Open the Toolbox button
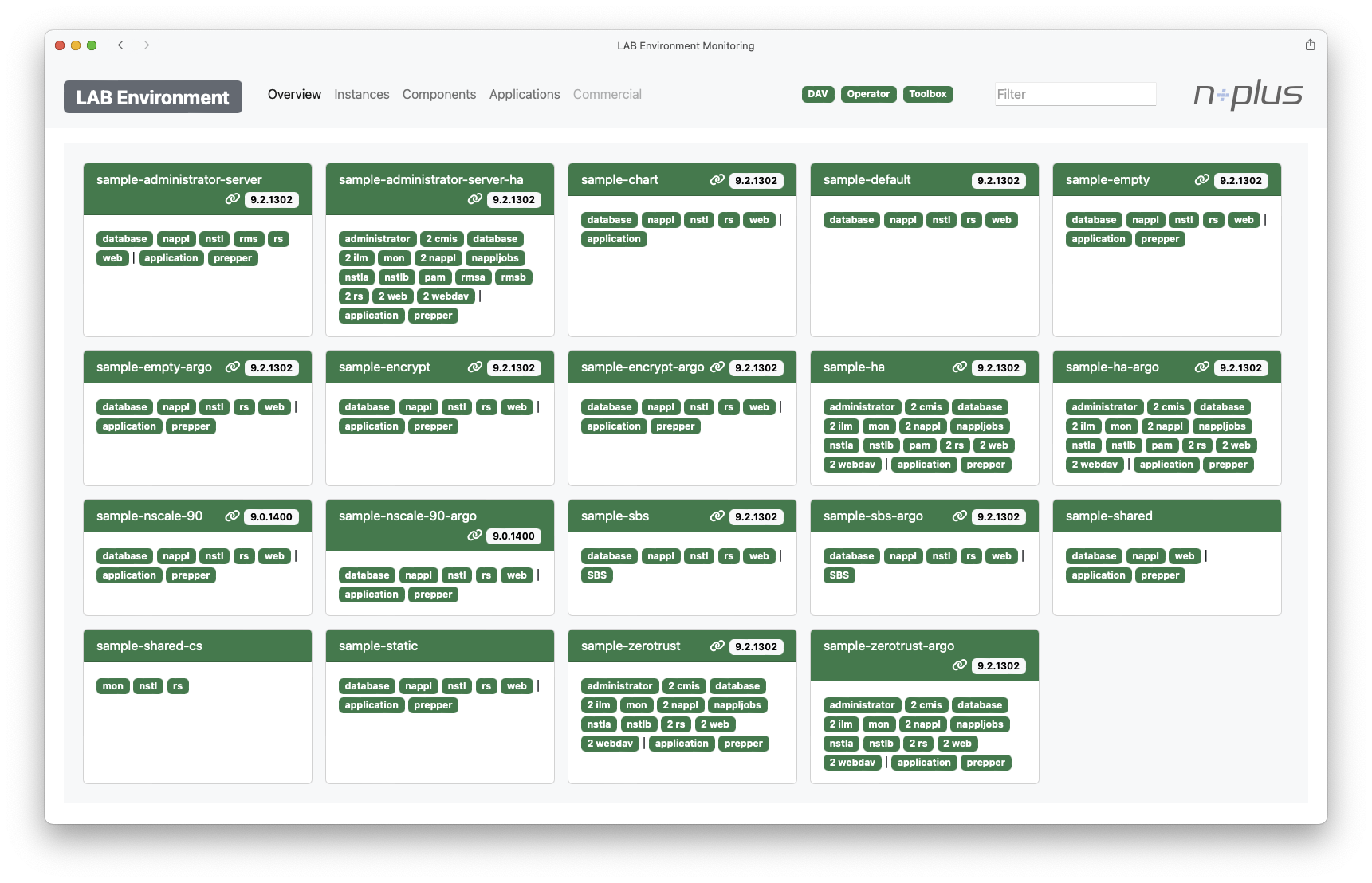This screenshot has height=883, width=1372. [x=927, y=94]
